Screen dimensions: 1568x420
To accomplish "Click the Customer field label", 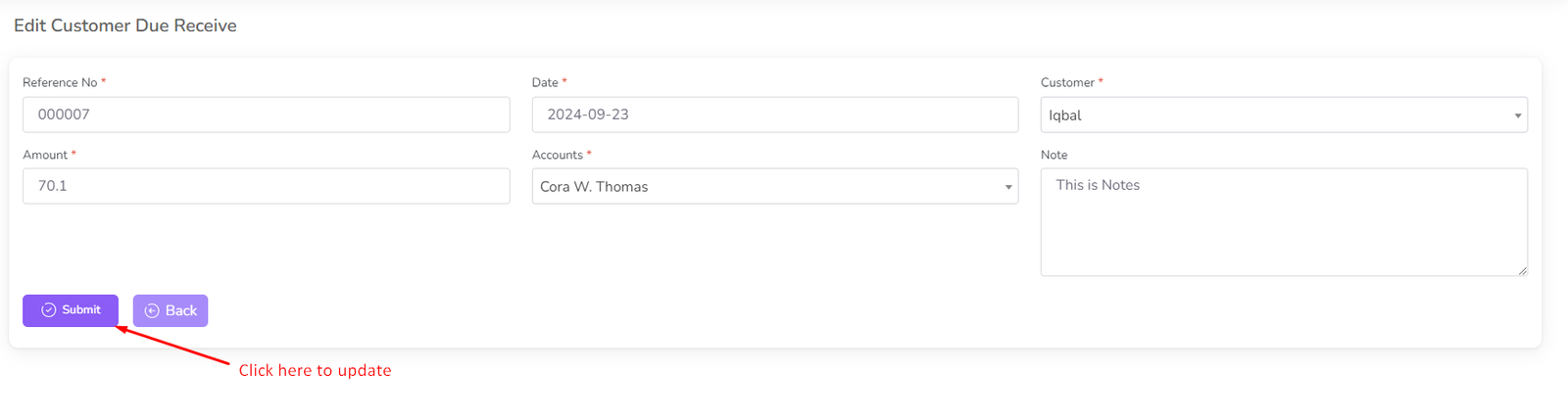I will tap(1067, 83).
